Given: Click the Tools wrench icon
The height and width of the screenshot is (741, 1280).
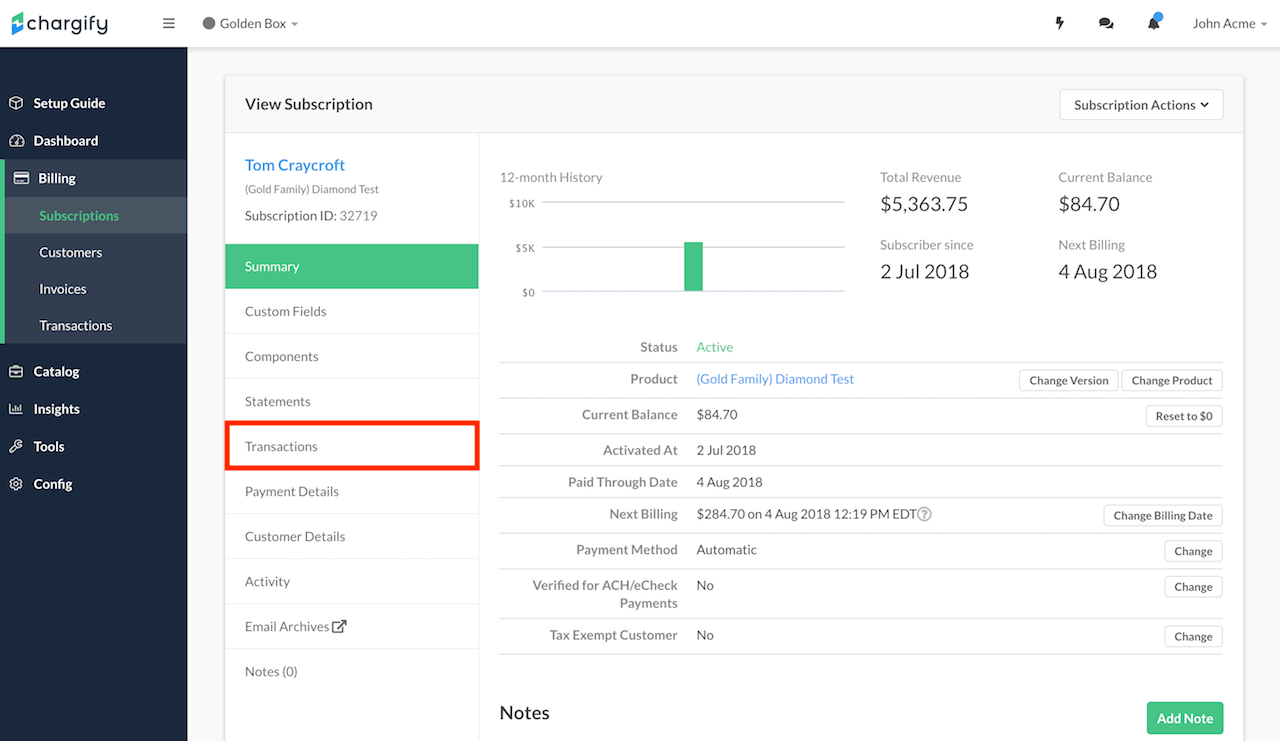Looking at the screenshot, I should [x=16, y=447].
